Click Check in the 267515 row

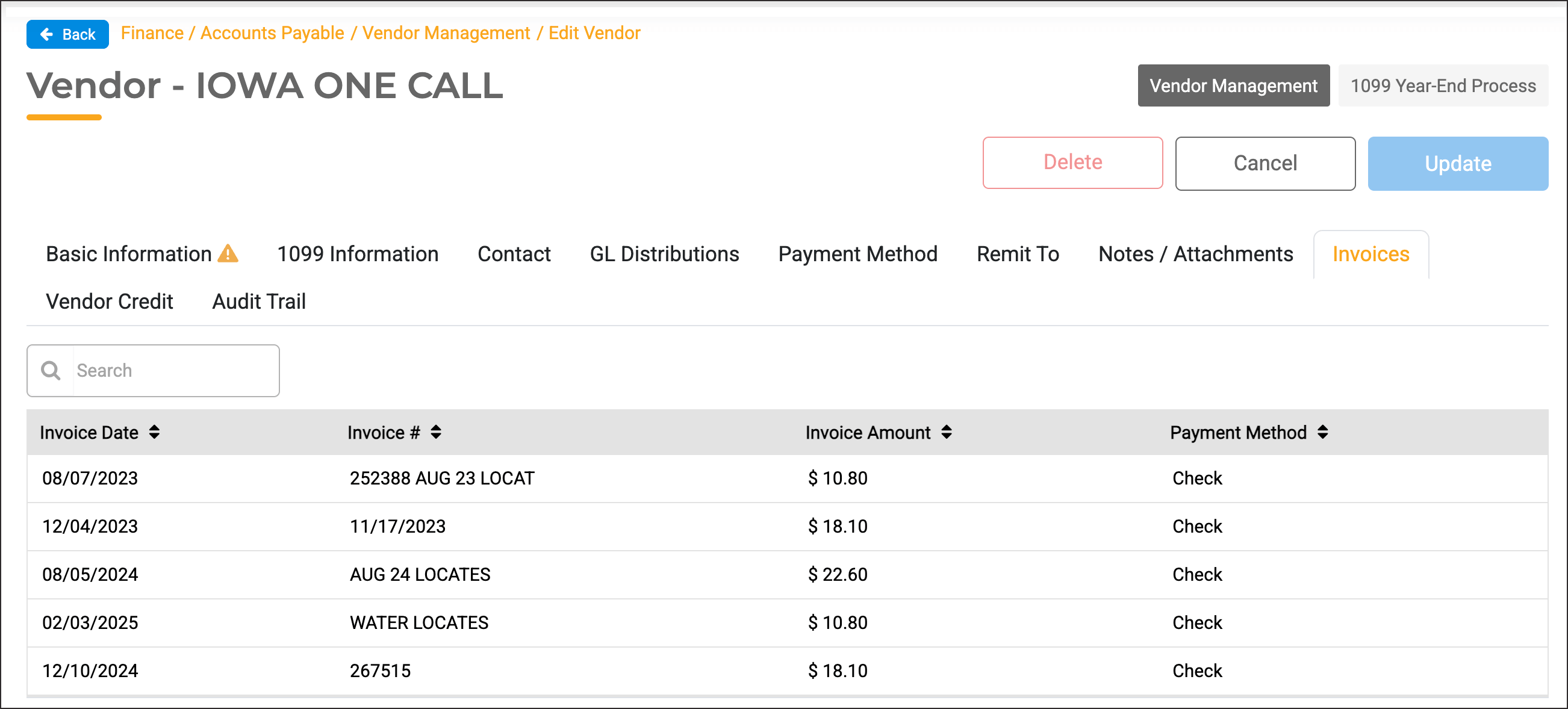(x=1196, y=670)
